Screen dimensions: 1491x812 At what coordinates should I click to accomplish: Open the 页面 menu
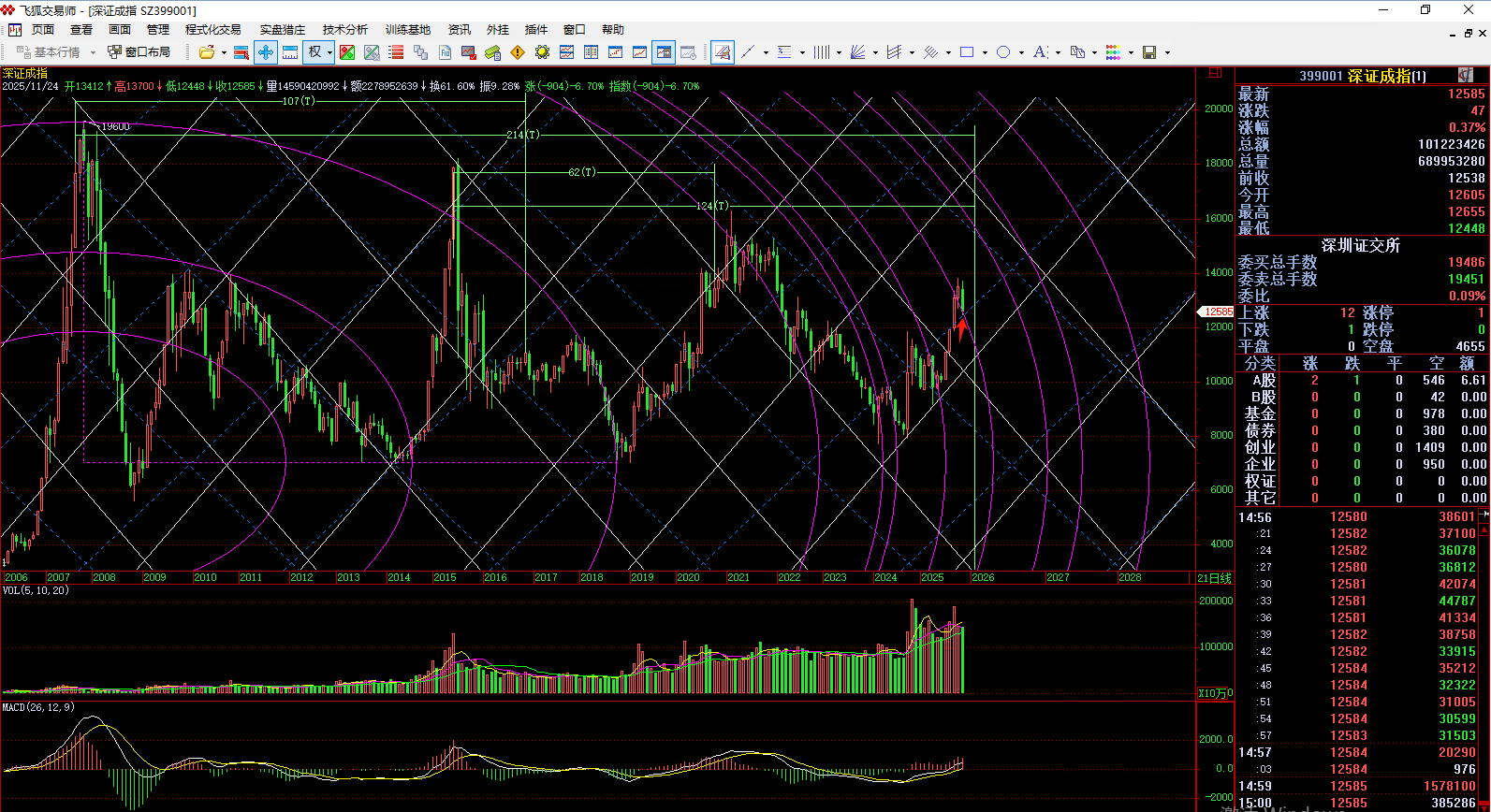pyautogui.click(x=43, y=30)
